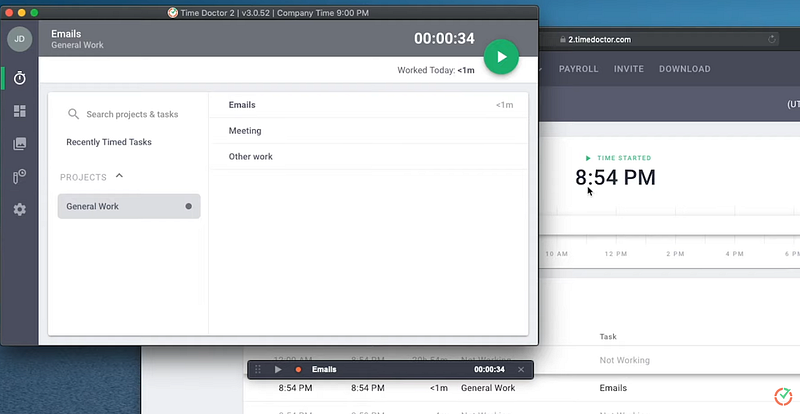The image size is (800, 414).
Task: Select Recently Timed Tasks
Action: (x=109, y=142)
